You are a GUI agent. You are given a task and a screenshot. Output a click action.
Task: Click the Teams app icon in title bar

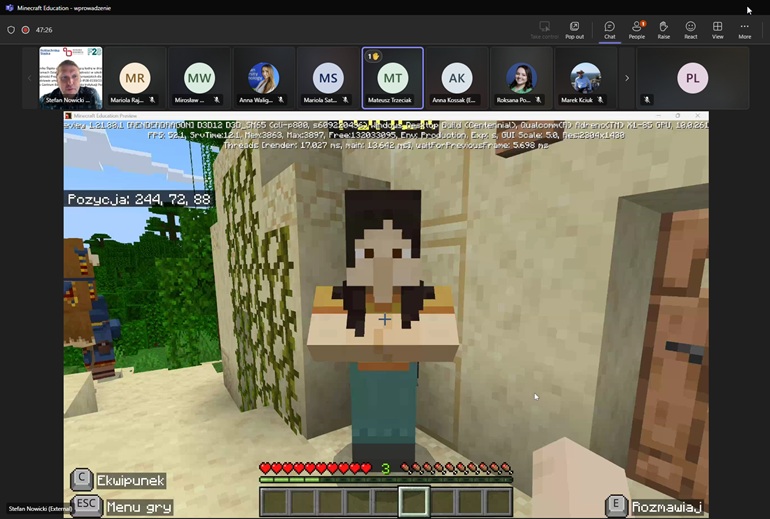pos(9,8)
